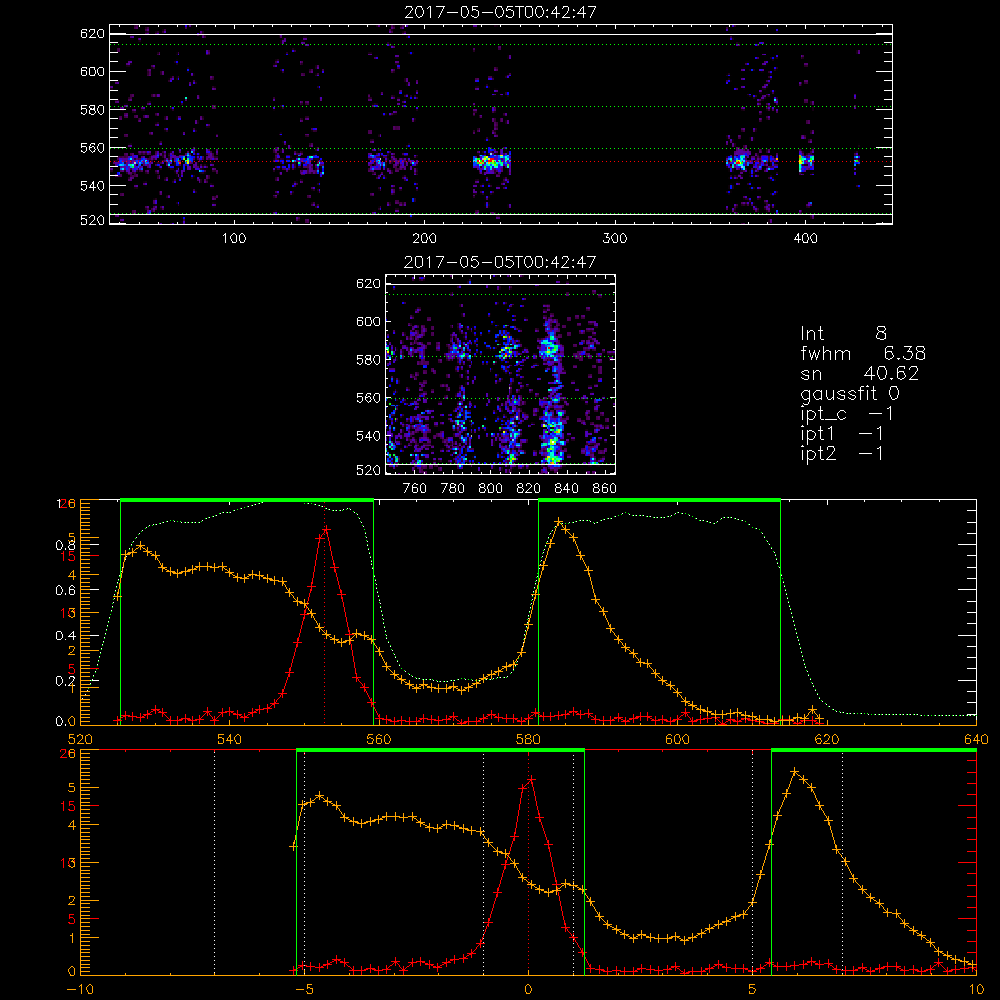The image size is (1000, 1000).
Task: Click x-axis label 640 of the upper profile plot
Action: pyautogui.click(x=976, y=740)
